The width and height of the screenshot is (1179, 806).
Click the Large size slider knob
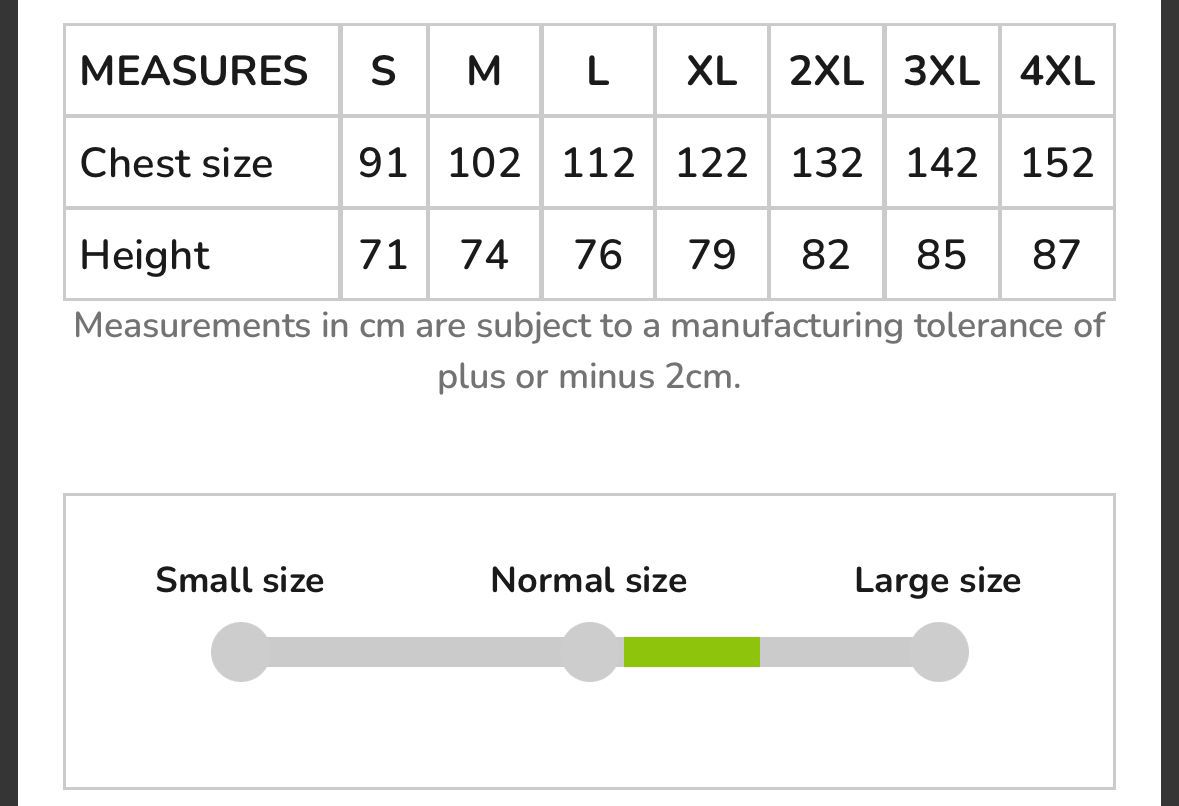[939, 652]
